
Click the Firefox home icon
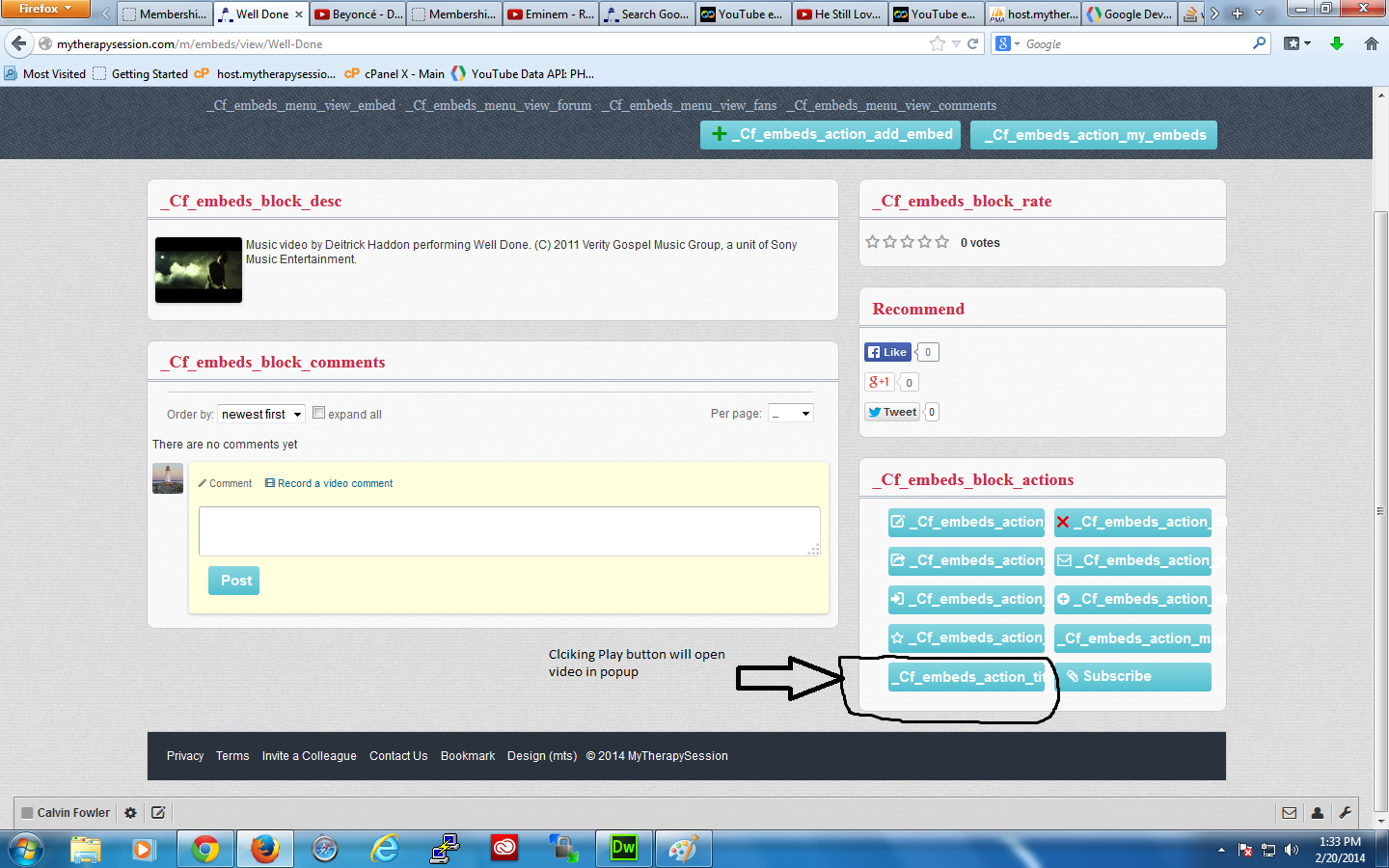tap(1371, 43)
